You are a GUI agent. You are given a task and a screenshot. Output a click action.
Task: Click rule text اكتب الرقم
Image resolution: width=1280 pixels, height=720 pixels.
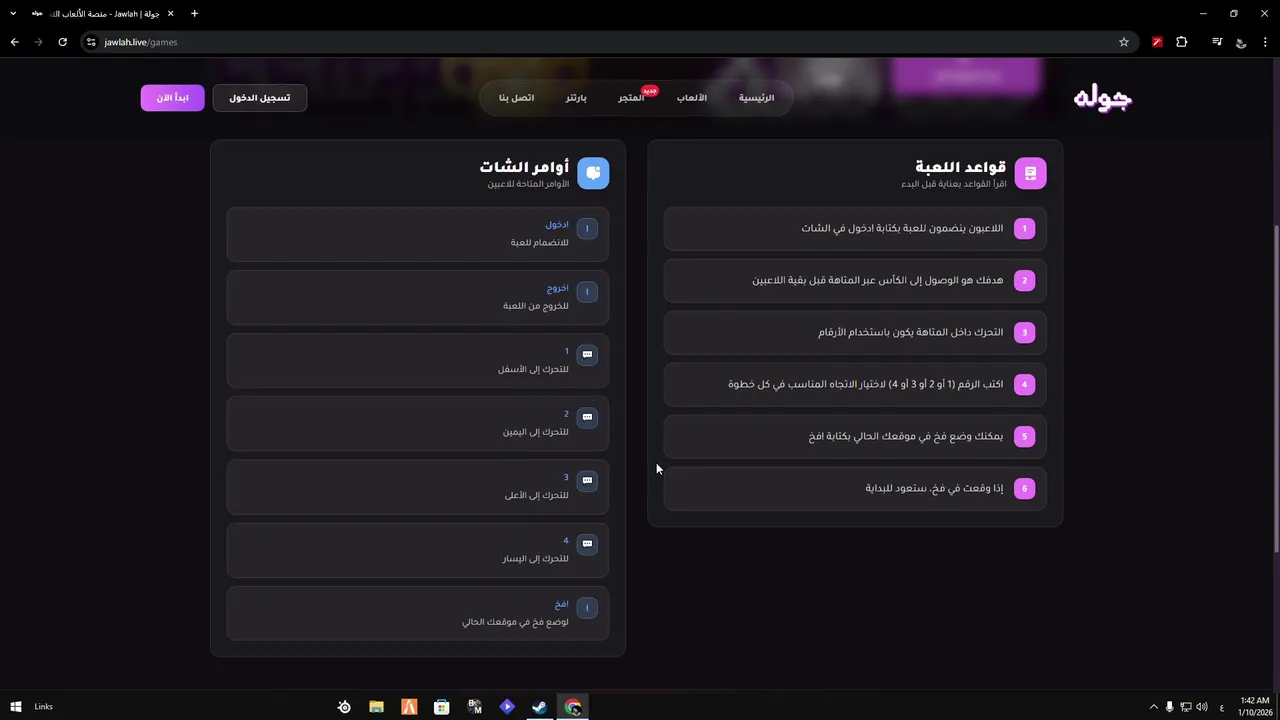866,384
